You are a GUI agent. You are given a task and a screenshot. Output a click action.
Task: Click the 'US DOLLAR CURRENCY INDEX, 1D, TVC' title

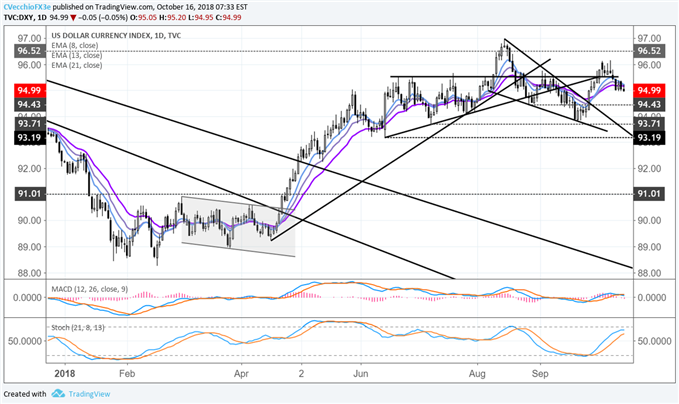click(x=116, y=36)
